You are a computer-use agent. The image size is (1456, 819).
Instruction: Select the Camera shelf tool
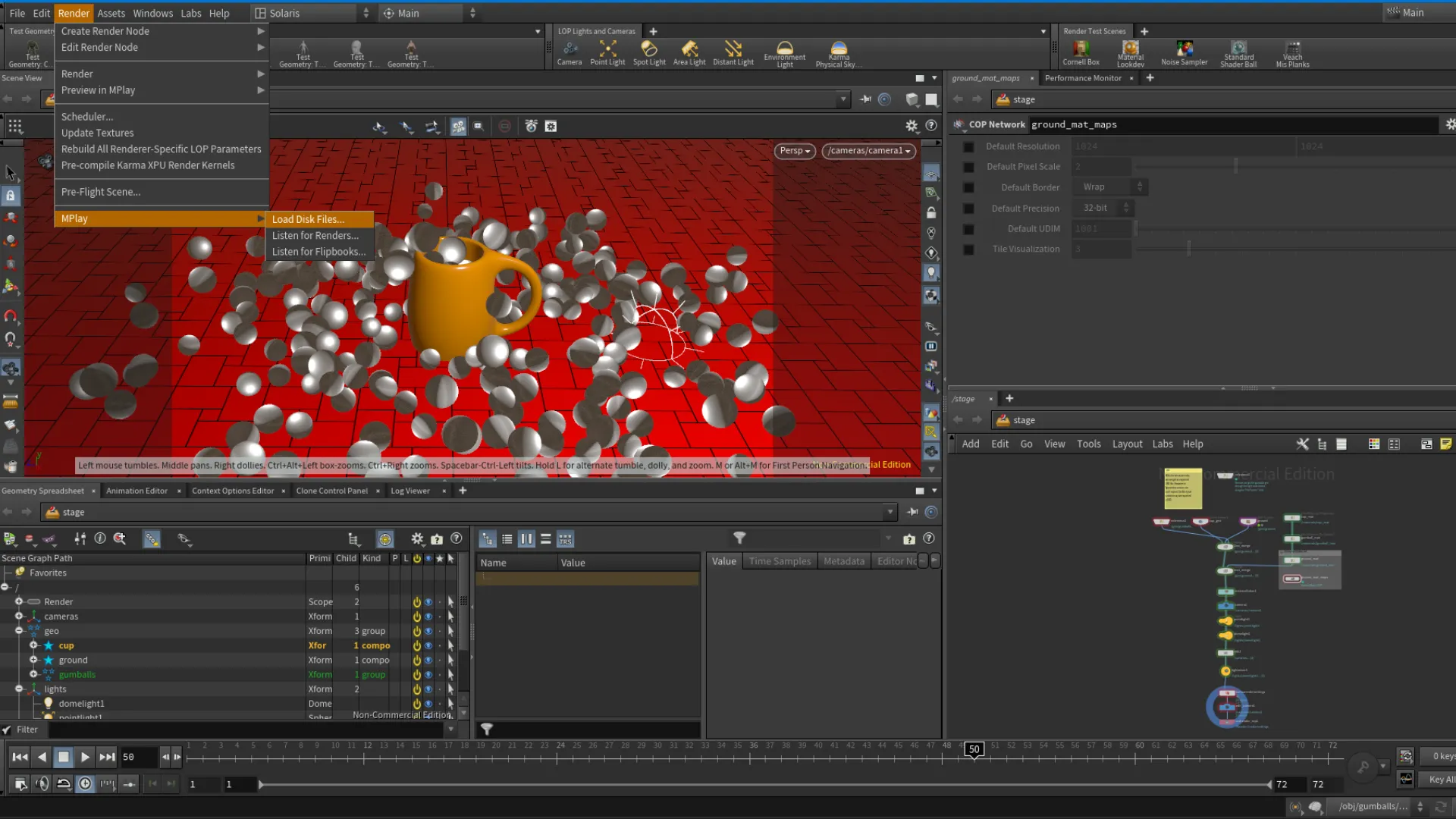pos(569,53)
